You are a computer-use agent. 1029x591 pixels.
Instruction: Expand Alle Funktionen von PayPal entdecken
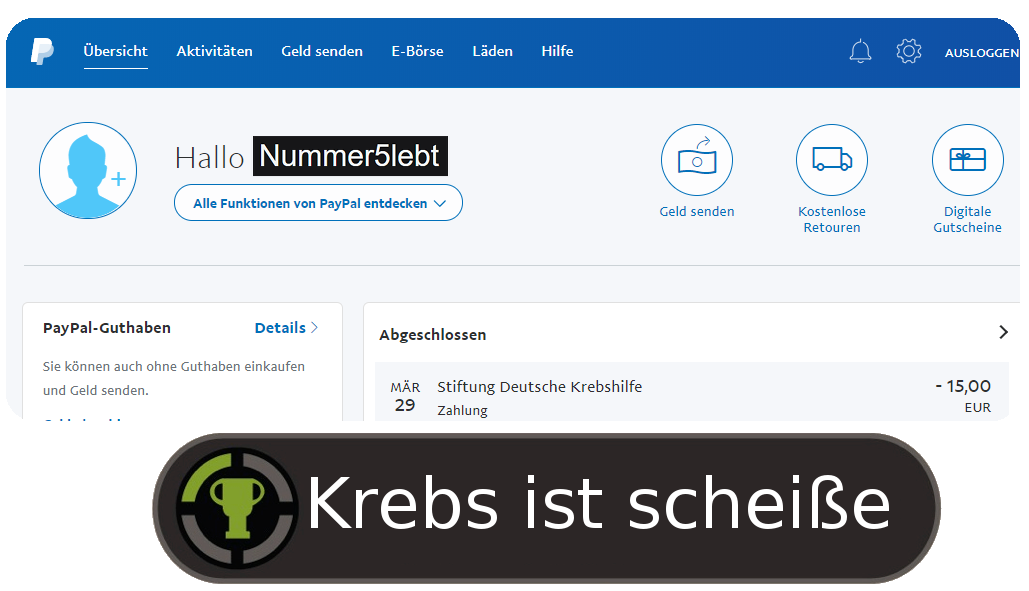tap(318, 203)
